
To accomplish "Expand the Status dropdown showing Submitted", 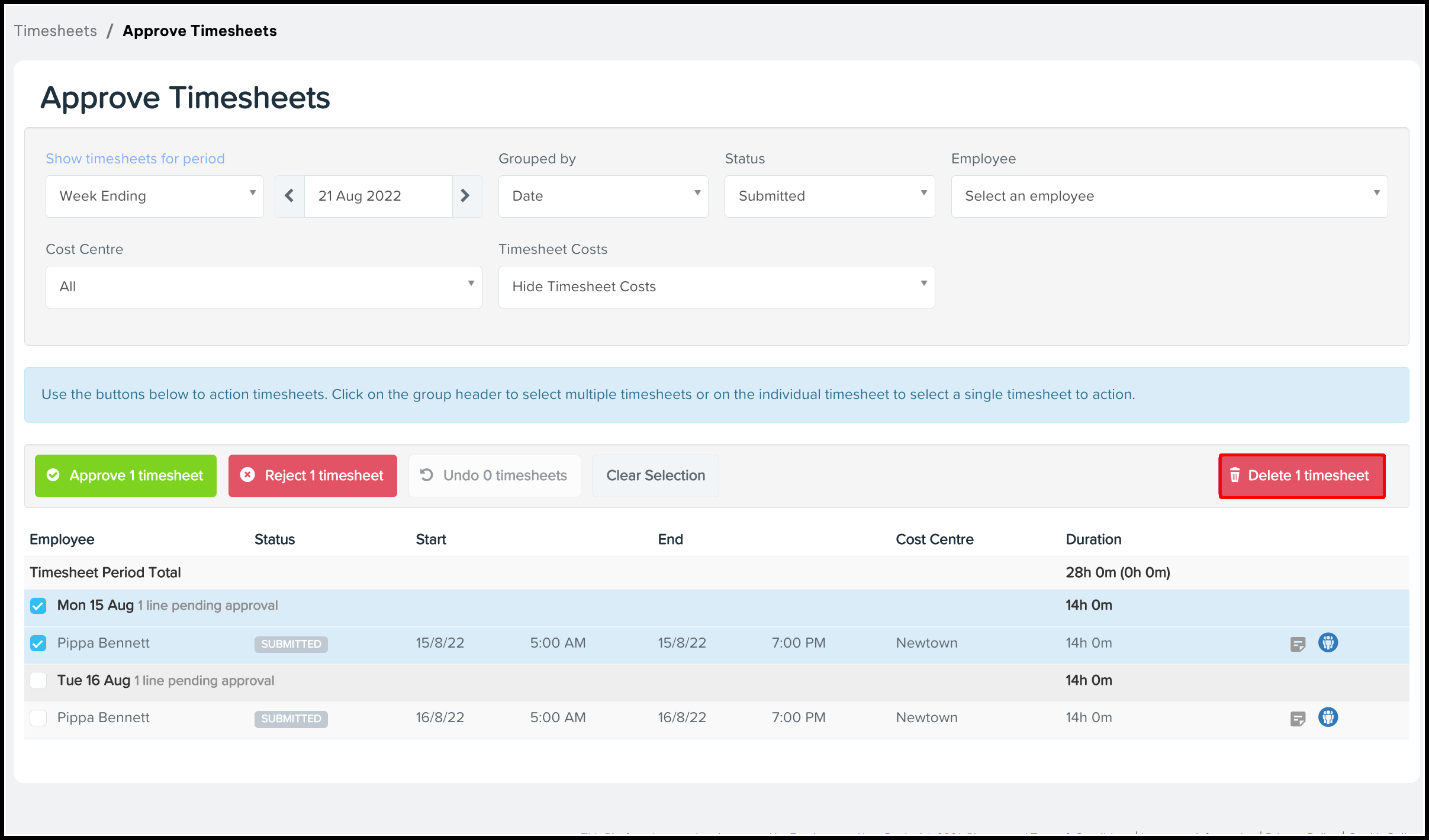I will point(829,197).
